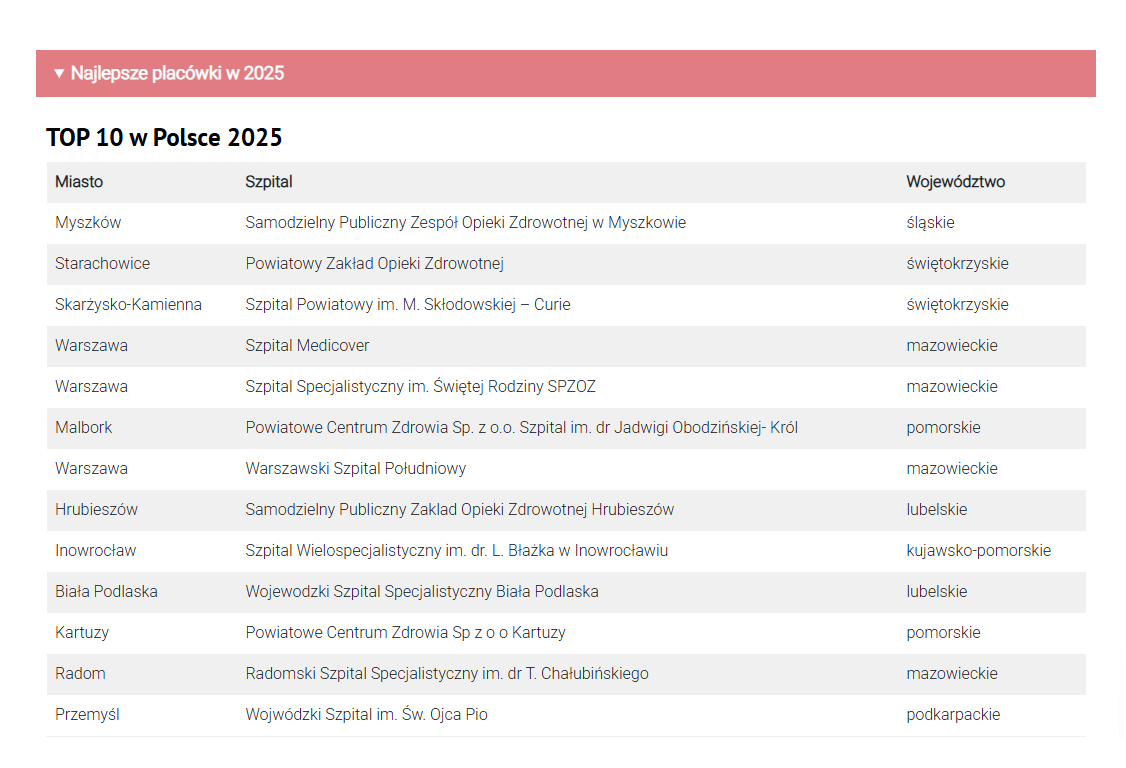This screenshot has width=1126, height=768.
Task: Click the collapse triangle in pink header
Action: point(59,73)
